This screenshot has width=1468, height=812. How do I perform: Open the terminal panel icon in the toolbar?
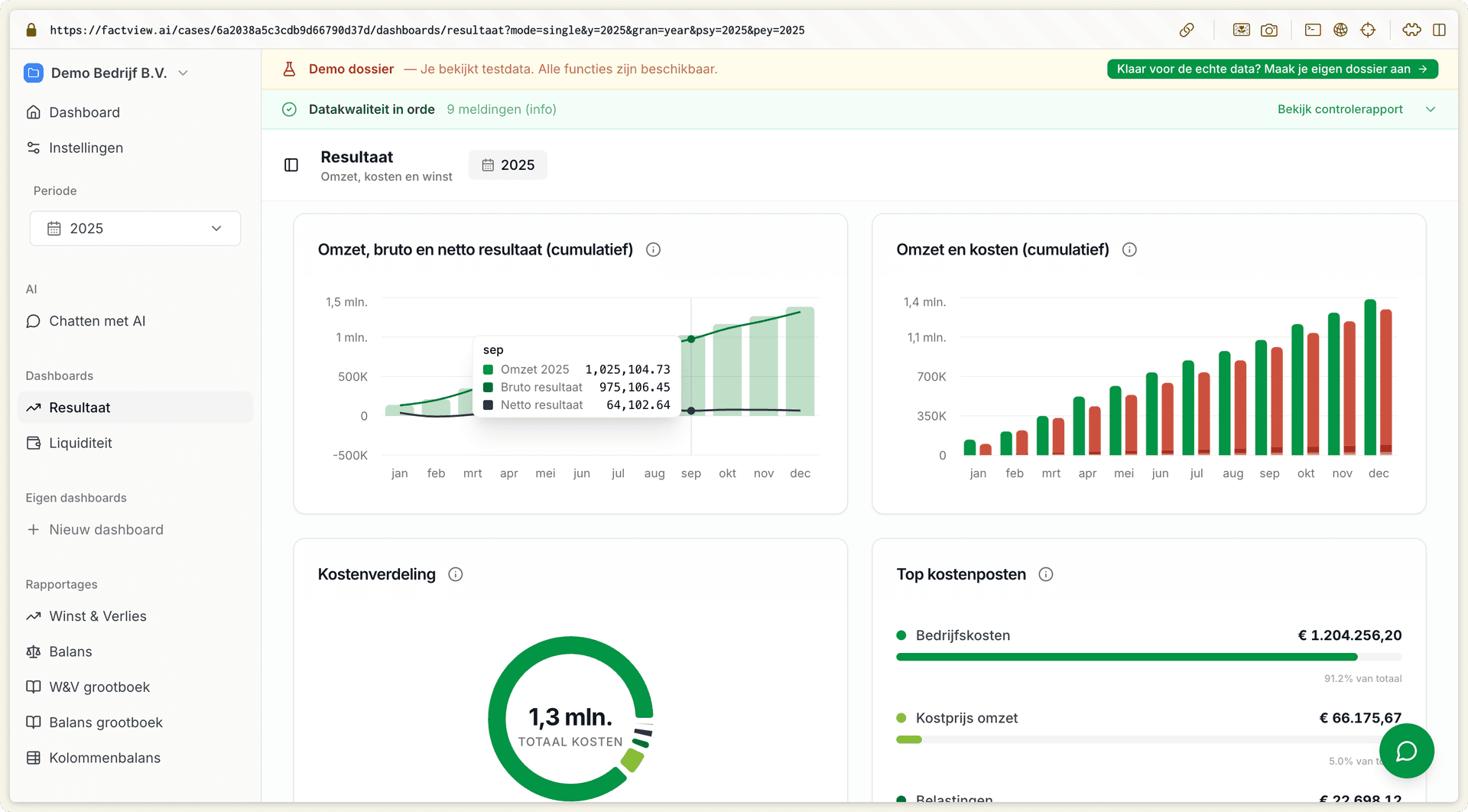pyautogui.click(x=1313, y=30)
